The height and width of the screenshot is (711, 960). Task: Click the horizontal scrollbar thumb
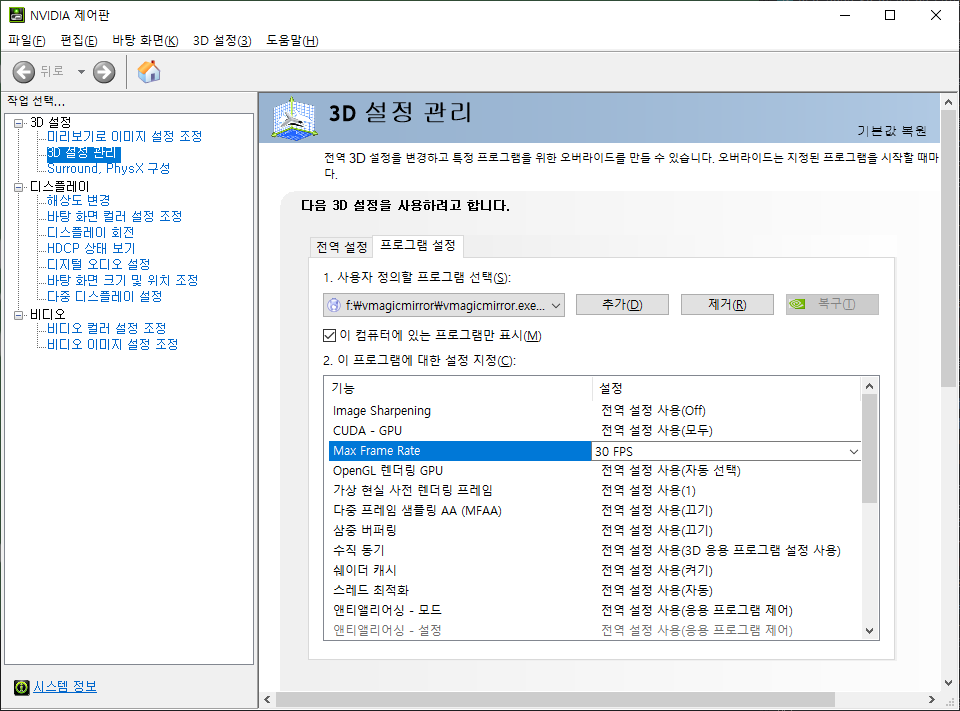[x=555, y=699]
